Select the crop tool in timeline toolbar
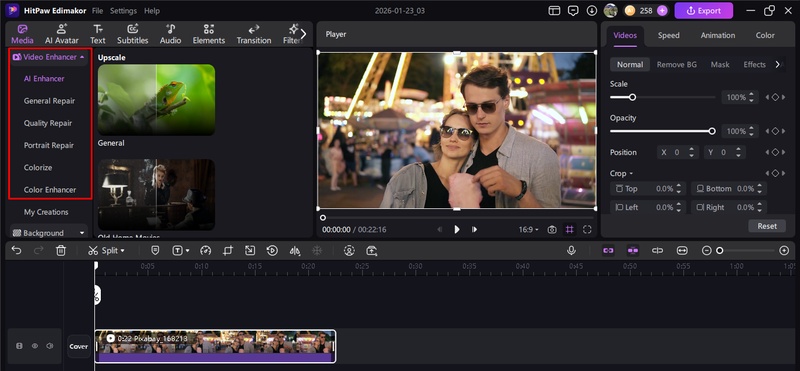800x371 pixels. [x=228, y=251]
